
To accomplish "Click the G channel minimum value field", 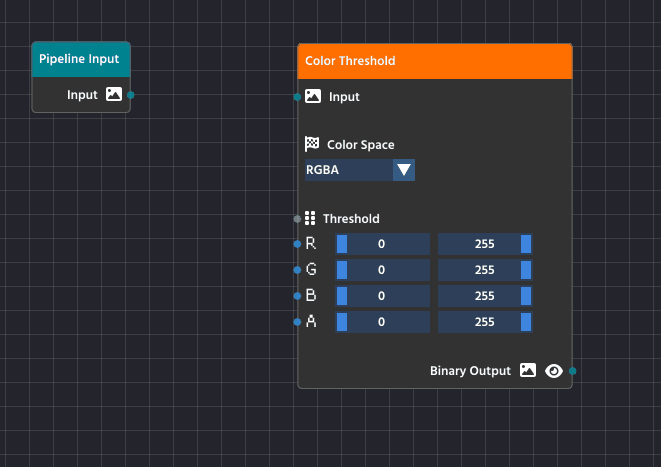I will coord(383,270).
